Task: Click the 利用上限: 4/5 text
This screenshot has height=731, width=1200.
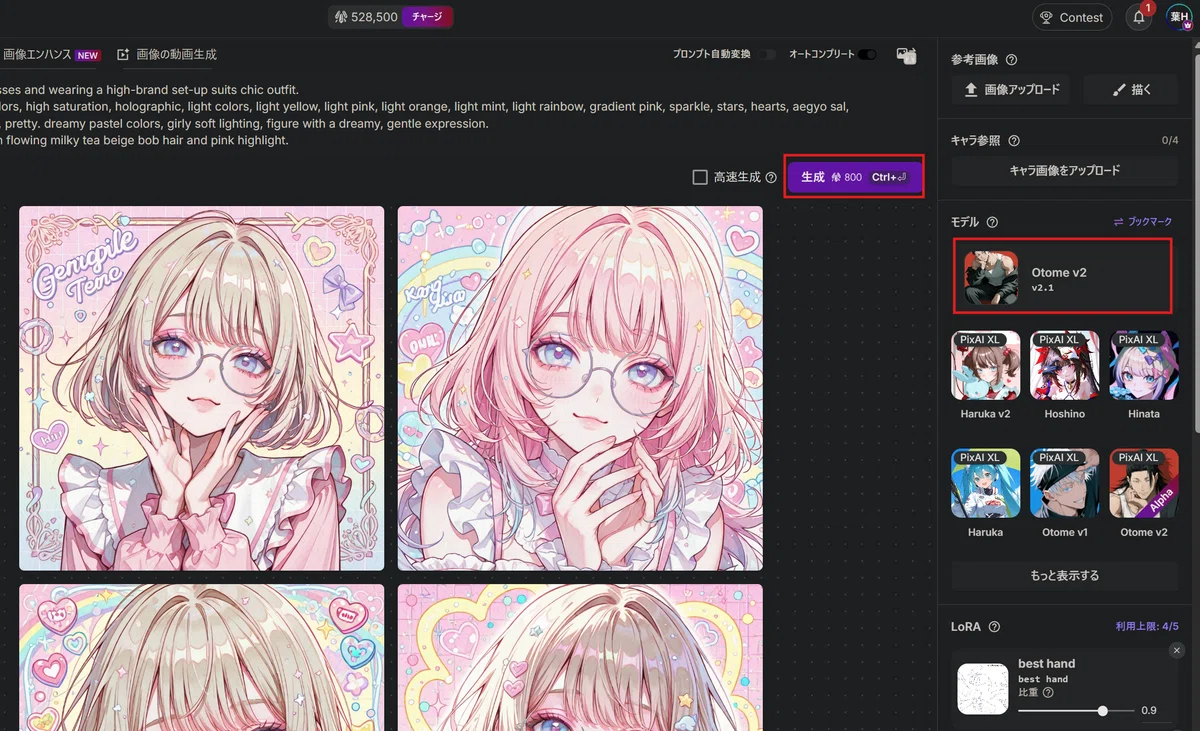Action: (x=1147, y=627)
